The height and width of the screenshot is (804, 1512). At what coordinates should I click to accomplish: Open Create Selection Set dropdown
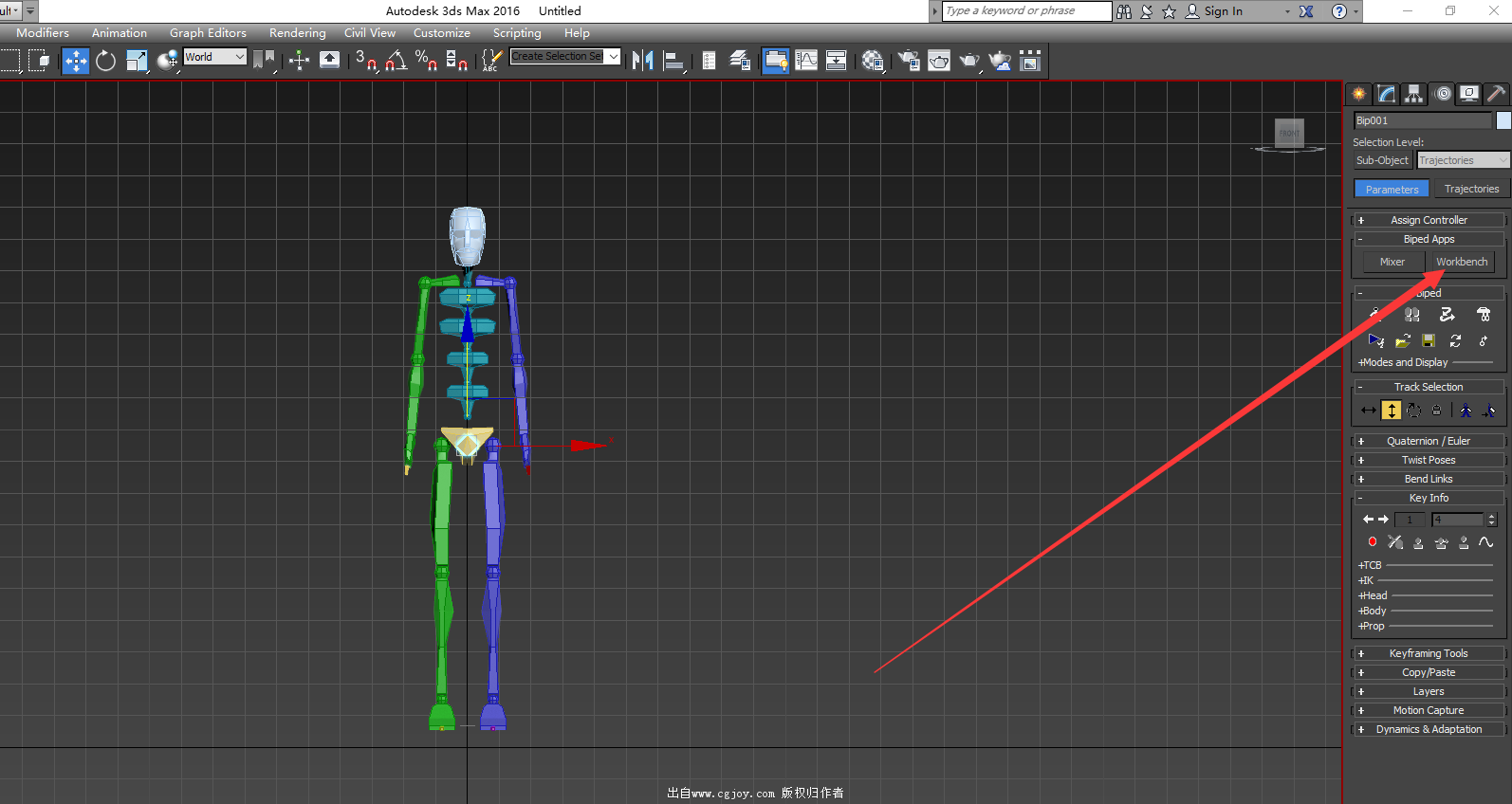pyautogui.click(x=565, y=57)
